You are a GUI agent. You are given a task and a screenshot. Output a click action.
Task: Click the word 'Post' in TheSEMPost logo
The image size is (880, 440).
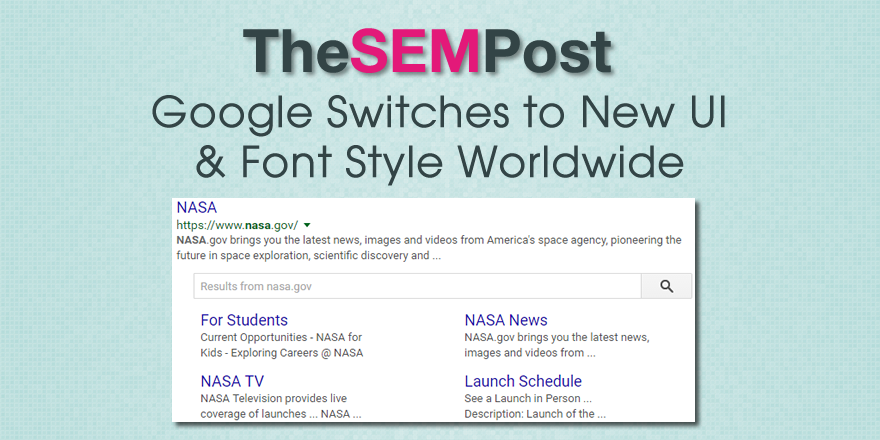547,52
